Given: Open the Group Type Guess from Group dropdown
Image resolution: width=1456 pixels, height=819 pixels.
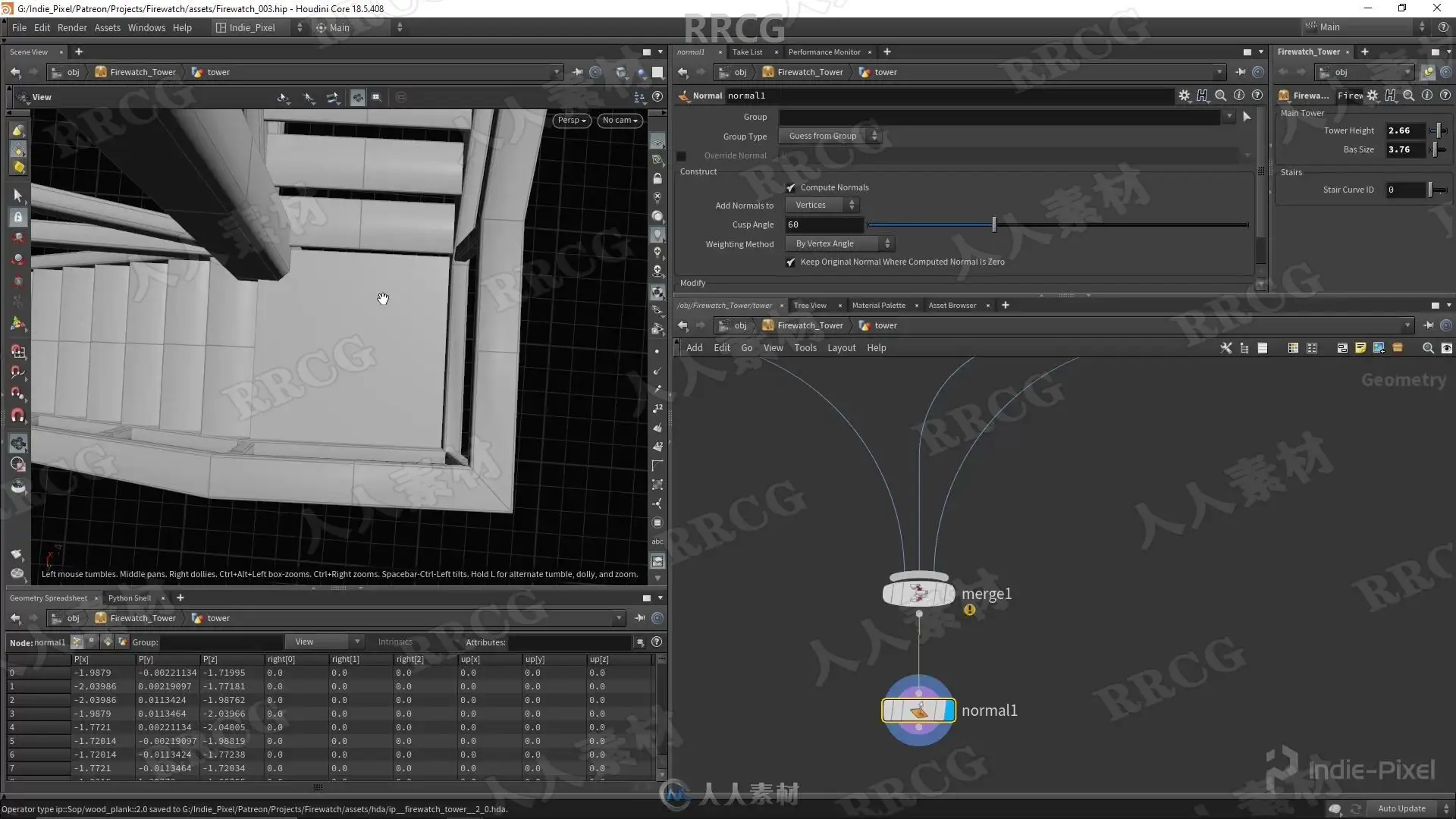Looking at the screenshot, I should point(833,136).
